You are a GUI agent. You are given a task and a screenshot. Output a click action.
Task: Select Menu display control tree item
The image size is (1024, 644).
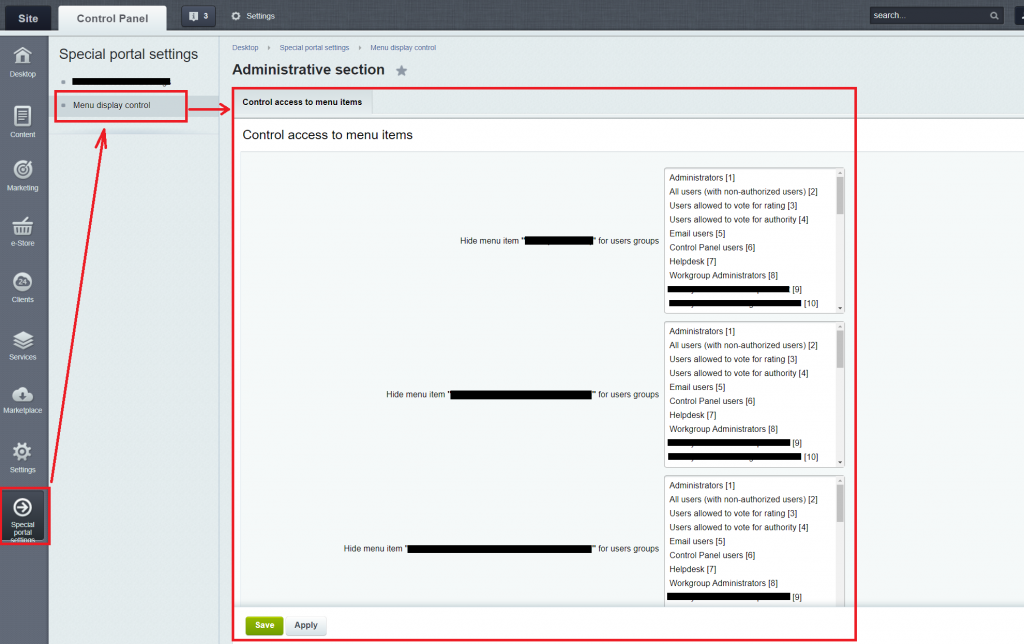(x=112, y=105)
